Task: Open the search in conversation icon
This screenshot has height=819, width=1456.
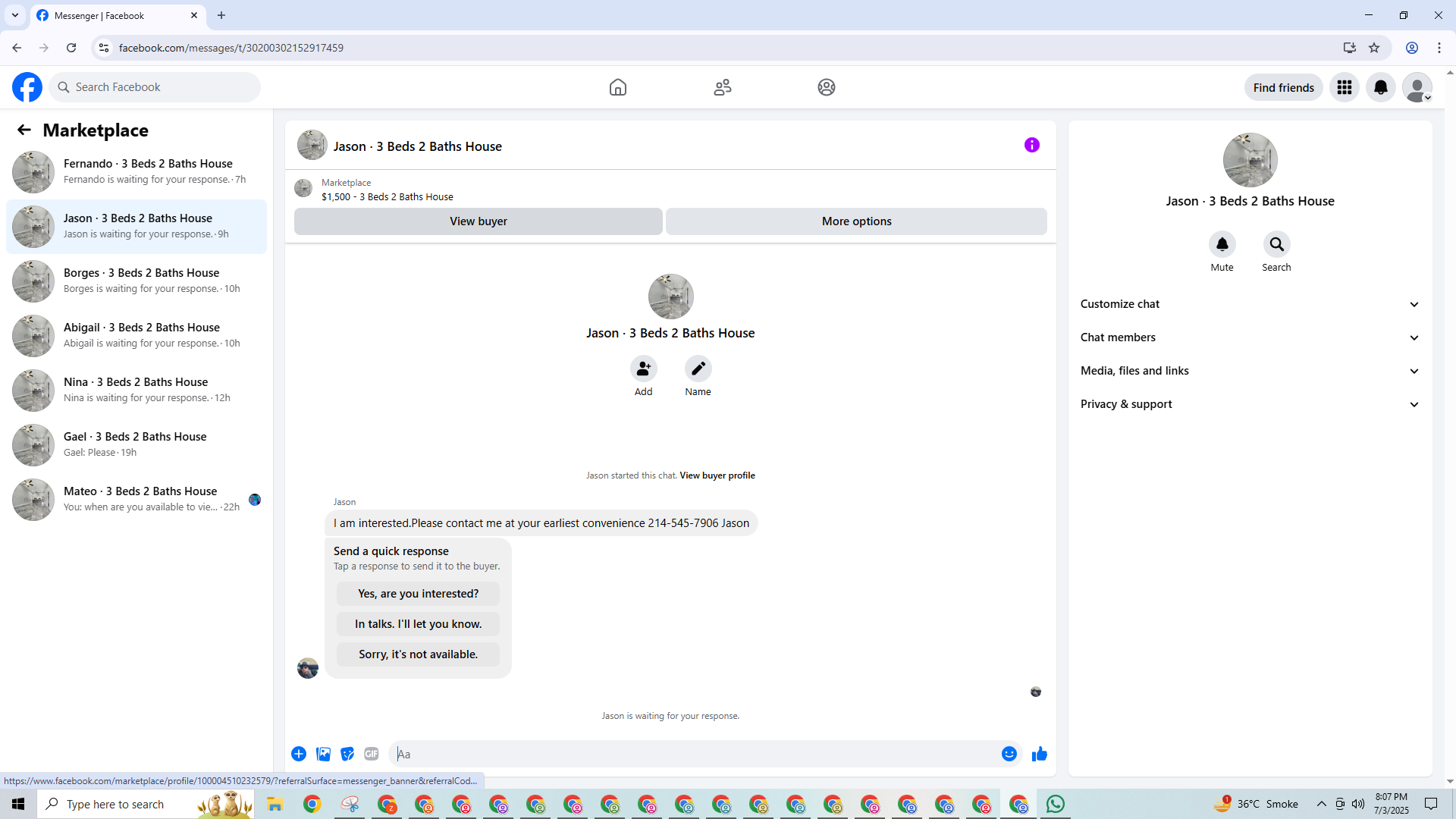Action: [x=1276, y=244]
